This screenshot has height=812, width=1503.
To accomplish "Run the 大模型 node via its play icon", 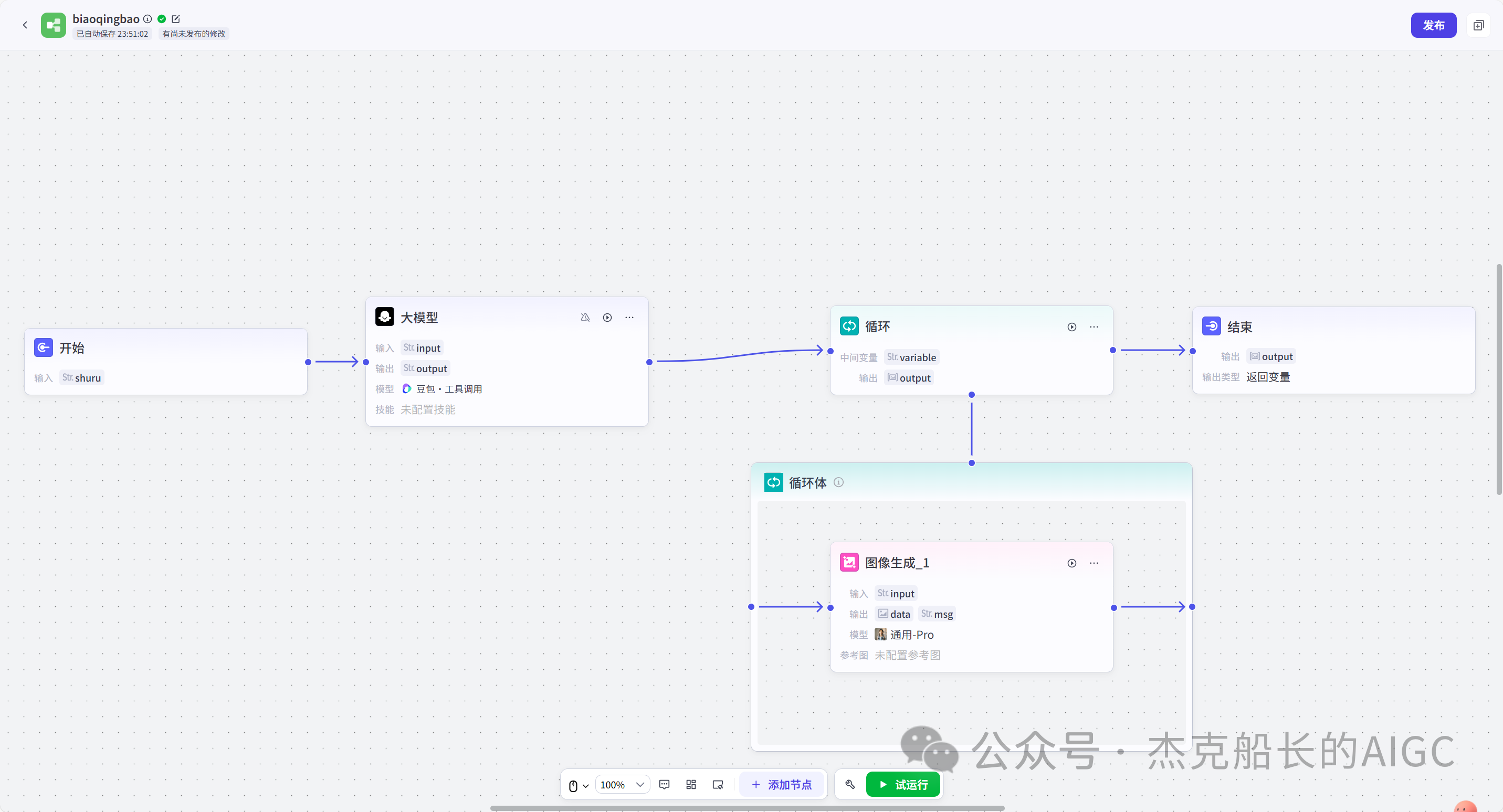I will pyautogui.click(x=607, y=318).
